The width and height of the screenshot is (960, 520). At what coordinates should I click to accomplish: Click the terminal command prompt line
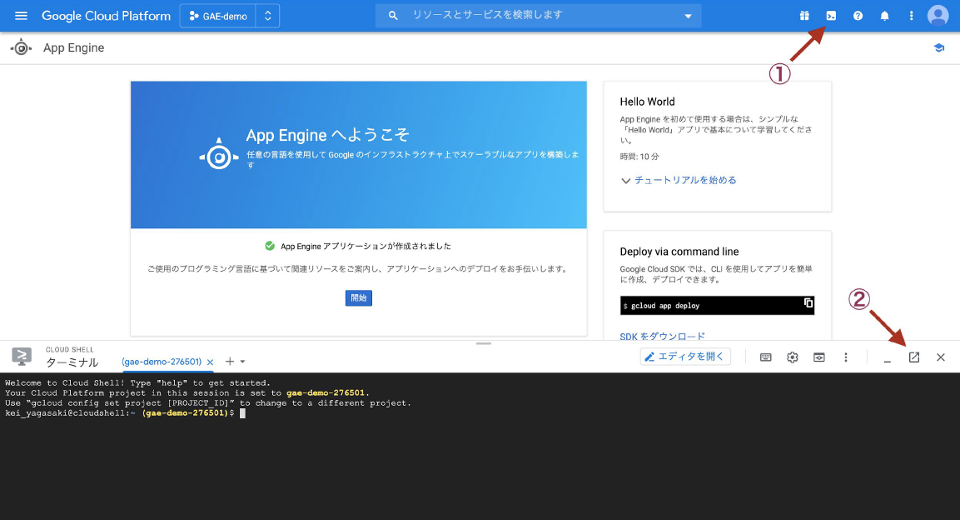point(126,413)
